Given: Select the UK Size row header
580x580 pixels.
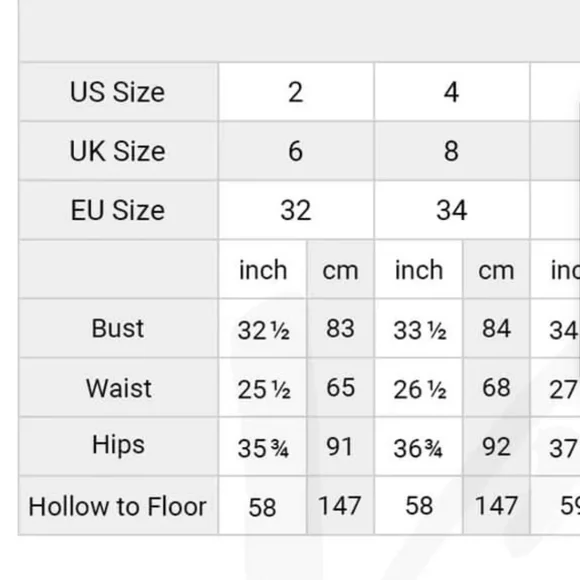Looking at the screenshot, I should [x=118, y=151].
